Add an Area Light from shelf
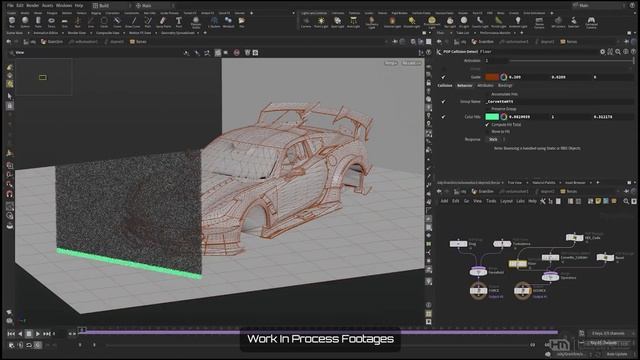The image size is (640, 360). tap(353, 22)
